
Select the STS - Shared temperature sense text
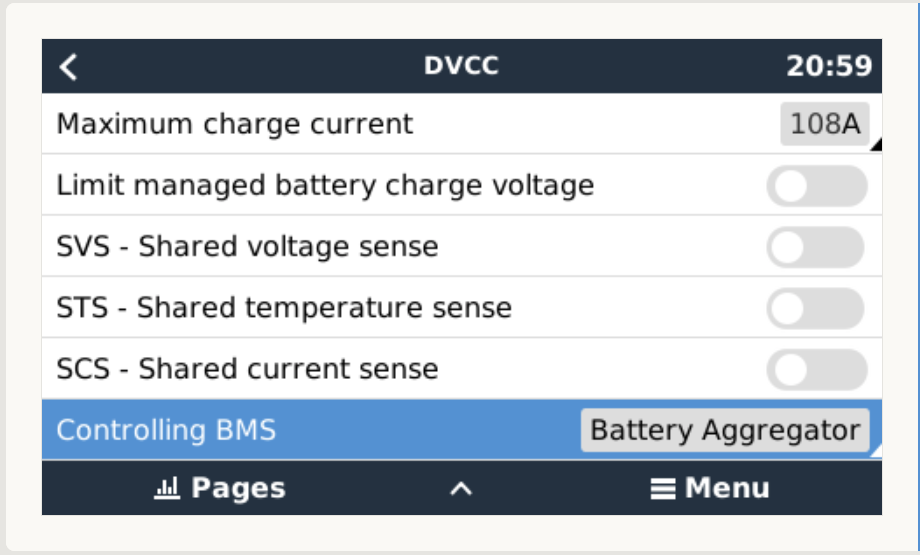coord(284,308)
